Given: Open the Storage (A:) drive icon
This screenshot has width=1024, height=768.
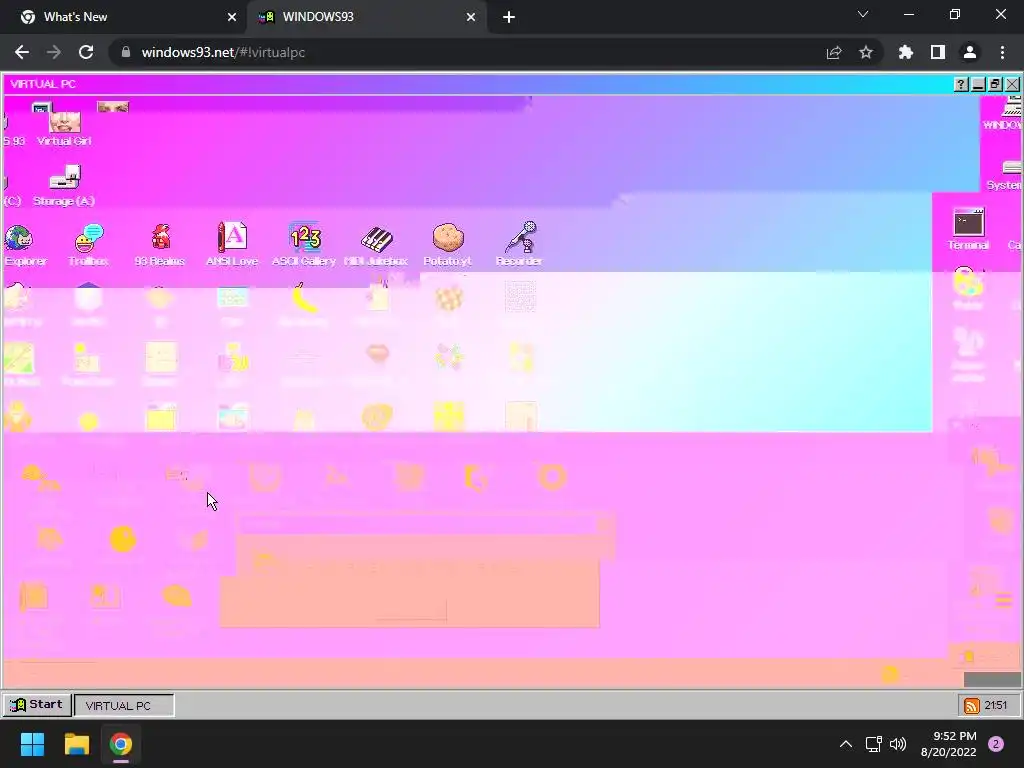Looking at the screenshot, I should pyautogui.click(x=64, y=185).
